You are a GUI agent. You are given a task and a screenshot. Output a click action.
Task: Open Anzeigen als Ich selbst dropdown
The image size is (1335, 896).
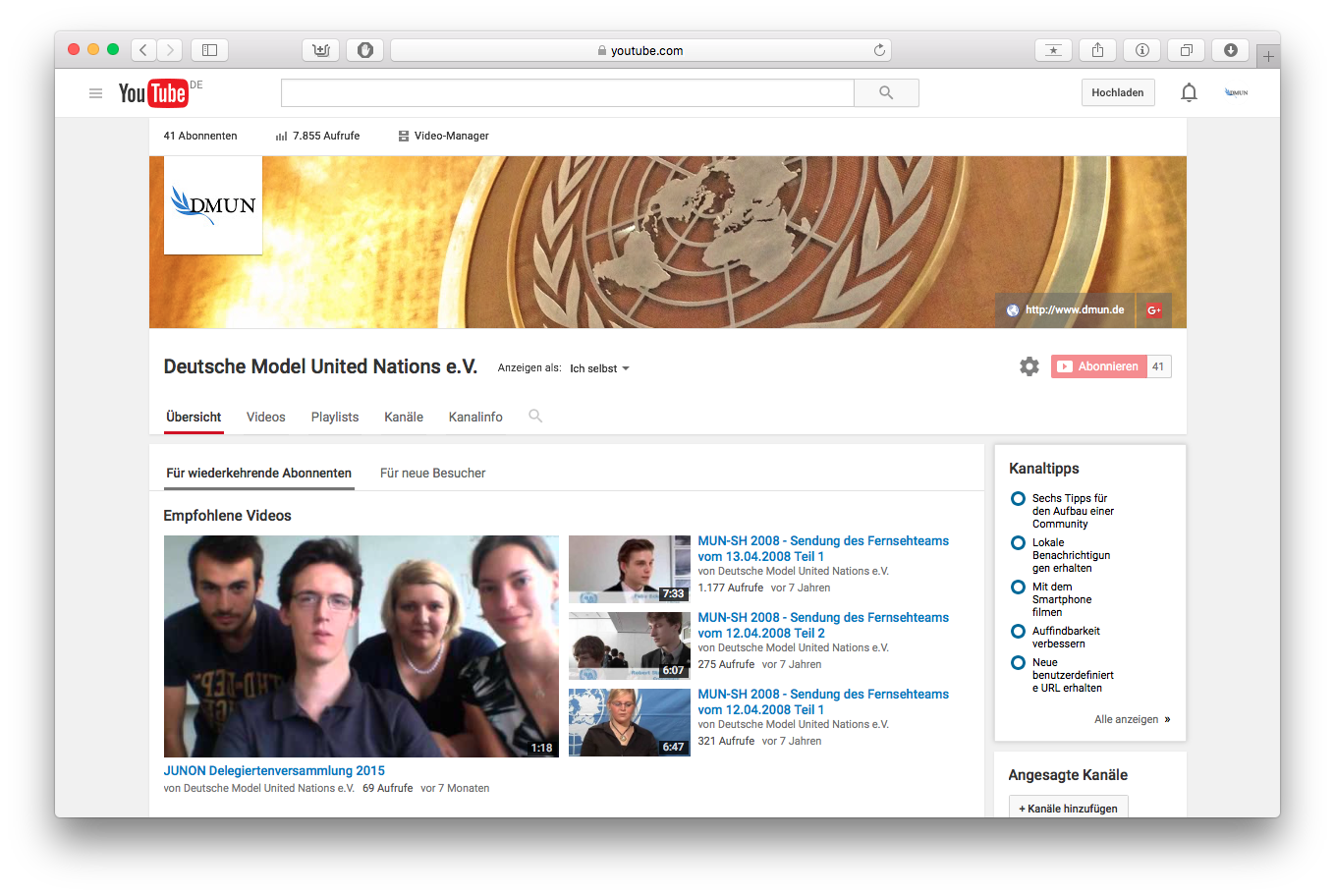599,368
